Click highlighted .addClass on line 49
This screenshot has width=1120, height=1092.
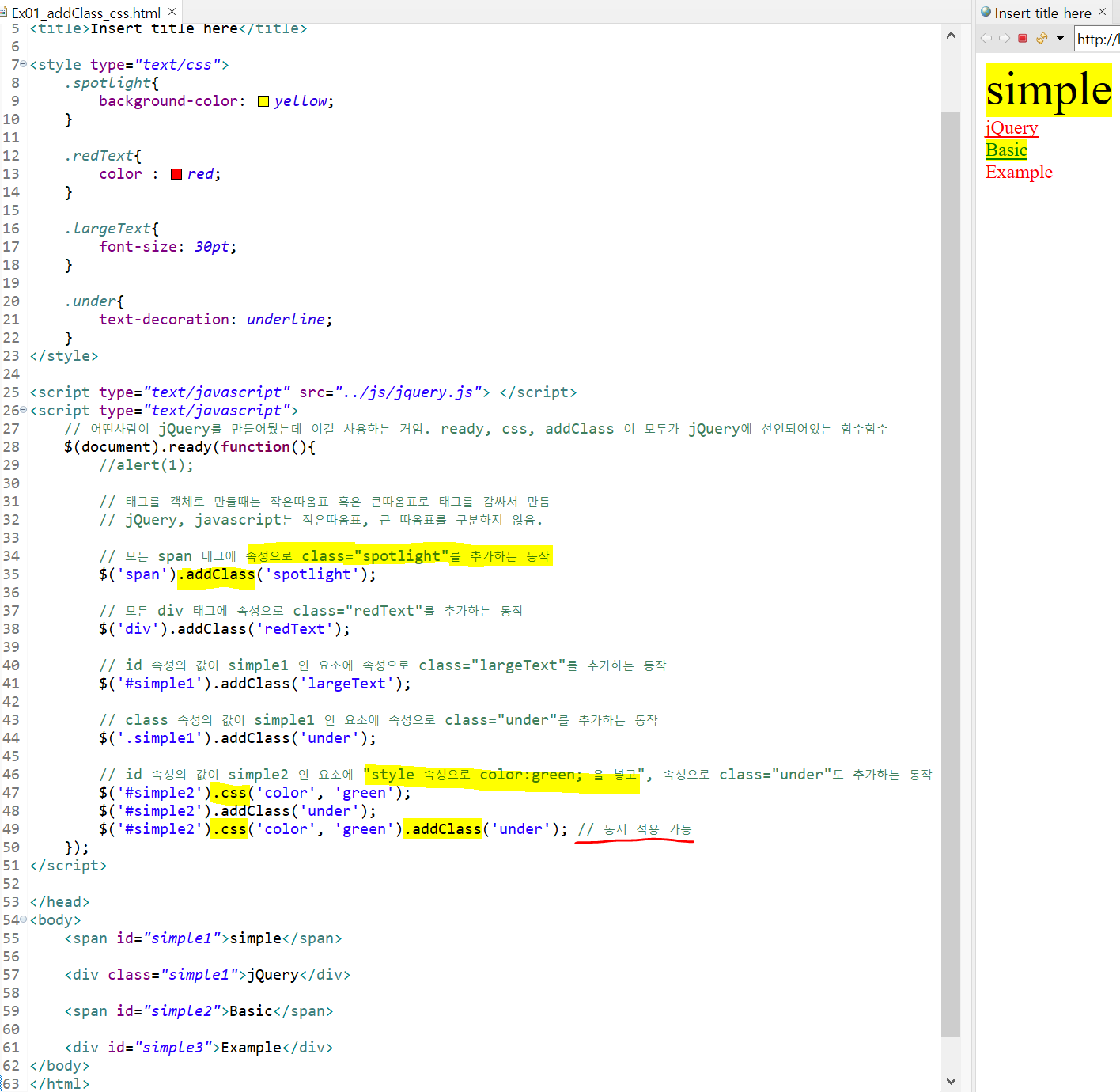443,829
